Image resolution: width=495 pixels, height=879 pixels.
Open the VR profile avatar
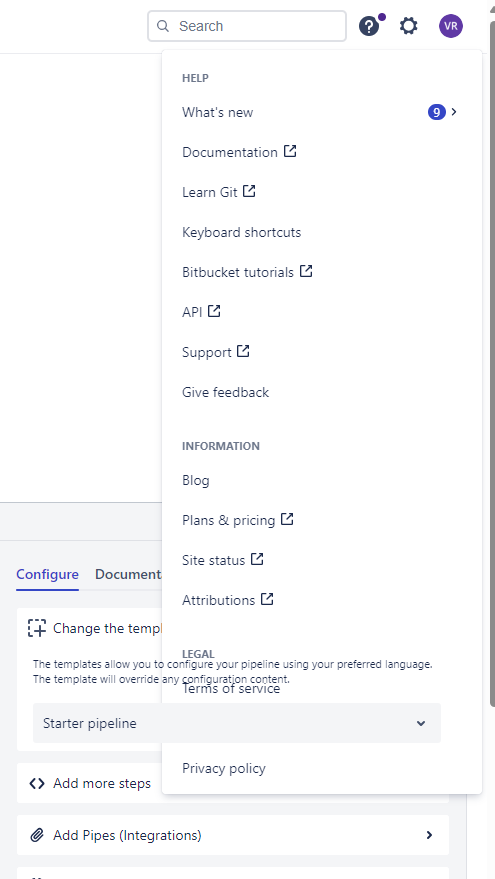451,26
